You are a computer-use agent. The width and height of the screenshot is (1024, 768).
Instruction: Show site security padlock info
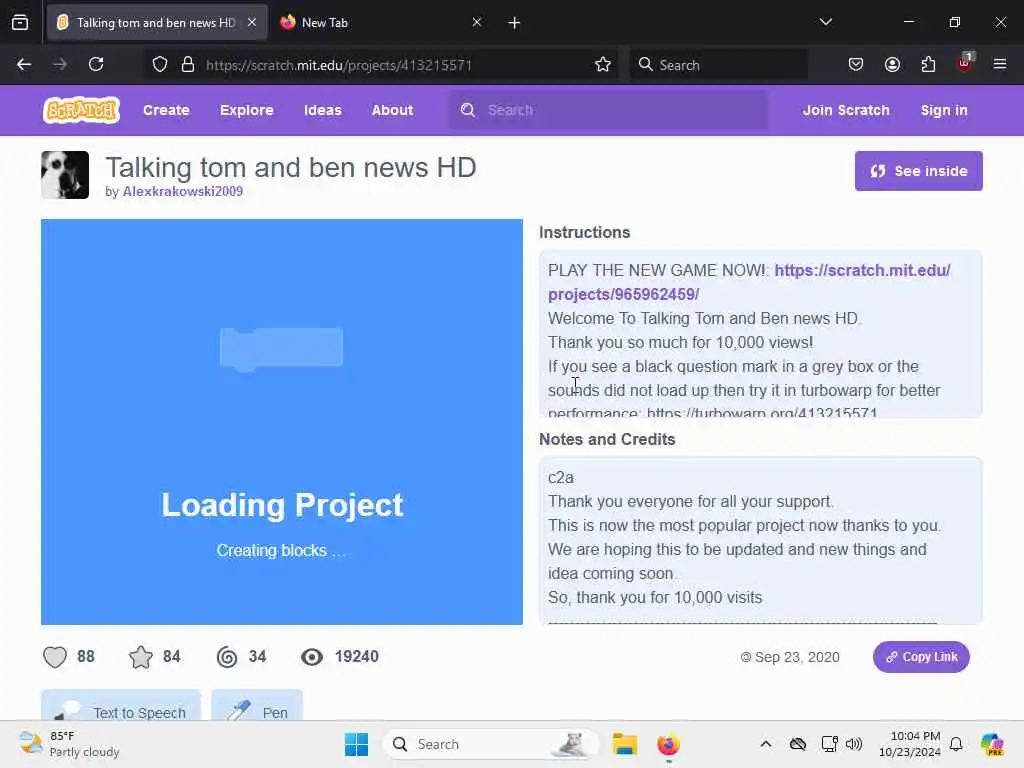[x=188, y=64]
